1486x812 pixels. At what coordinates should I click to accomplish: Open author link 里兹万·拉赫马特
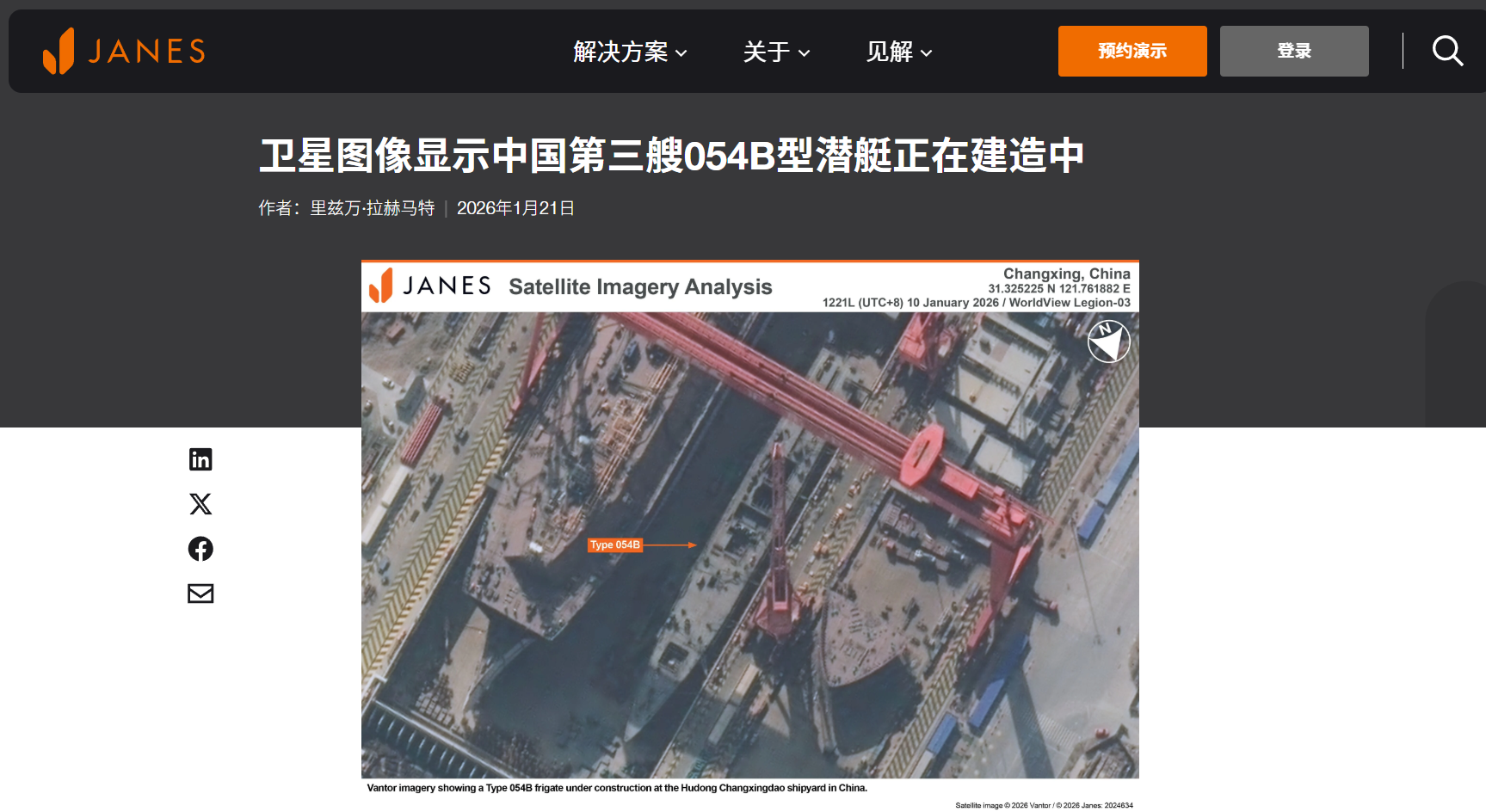click(x=373, y=208)
